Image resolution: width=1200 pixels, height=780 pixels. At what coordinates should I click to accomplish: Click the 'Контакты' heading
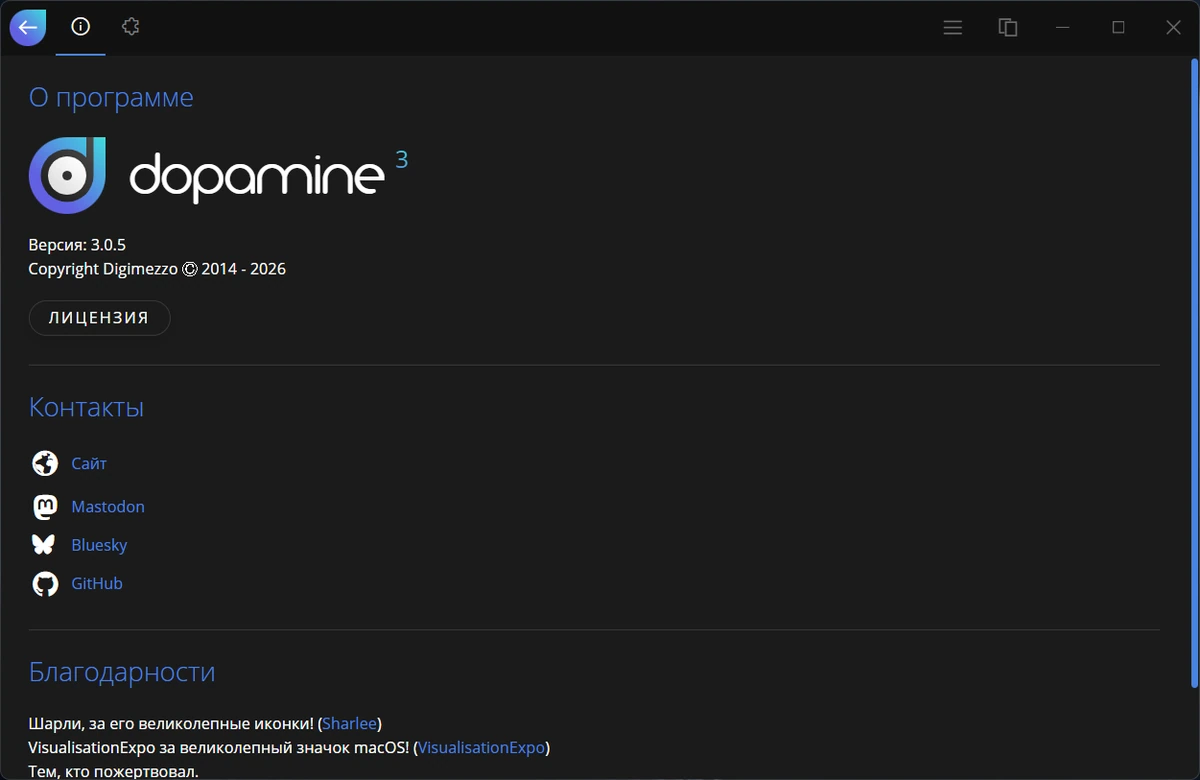click(86, 407)
